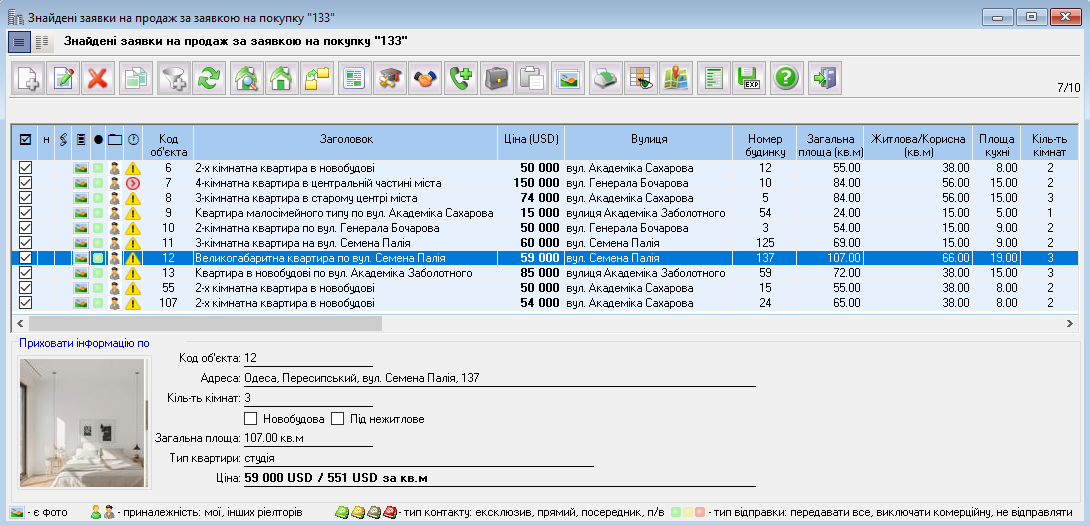Click the funnel filter icon
This screenshot has width=1090, height=526.
tap(174, 79)
